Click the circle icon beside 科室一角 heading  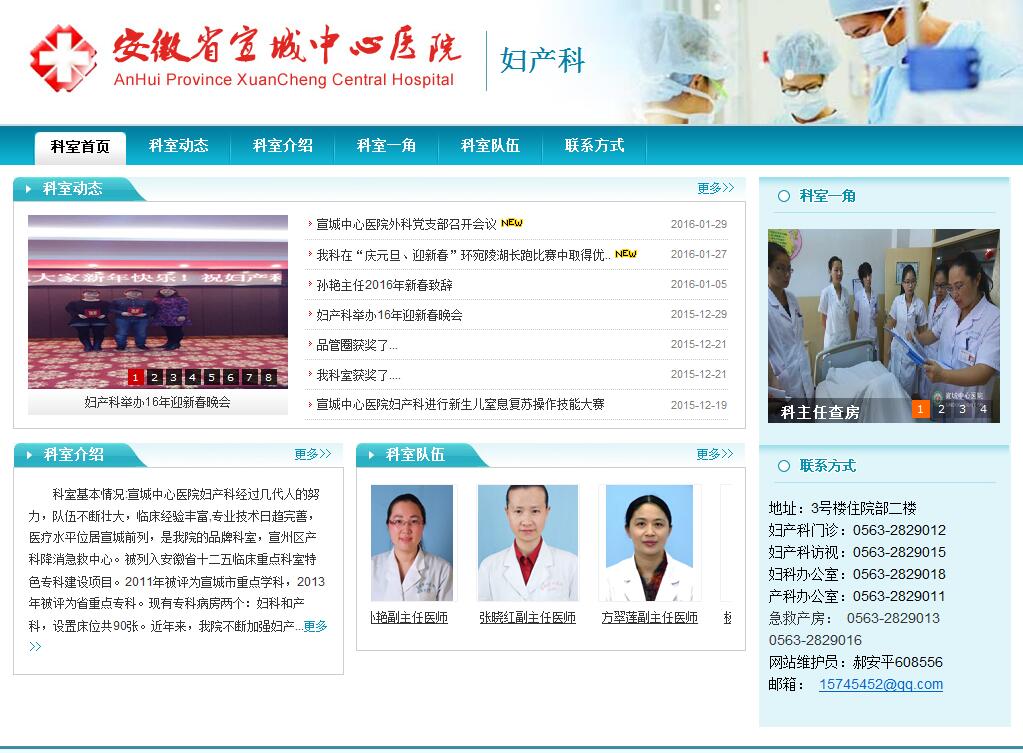[x=784, y=196]
